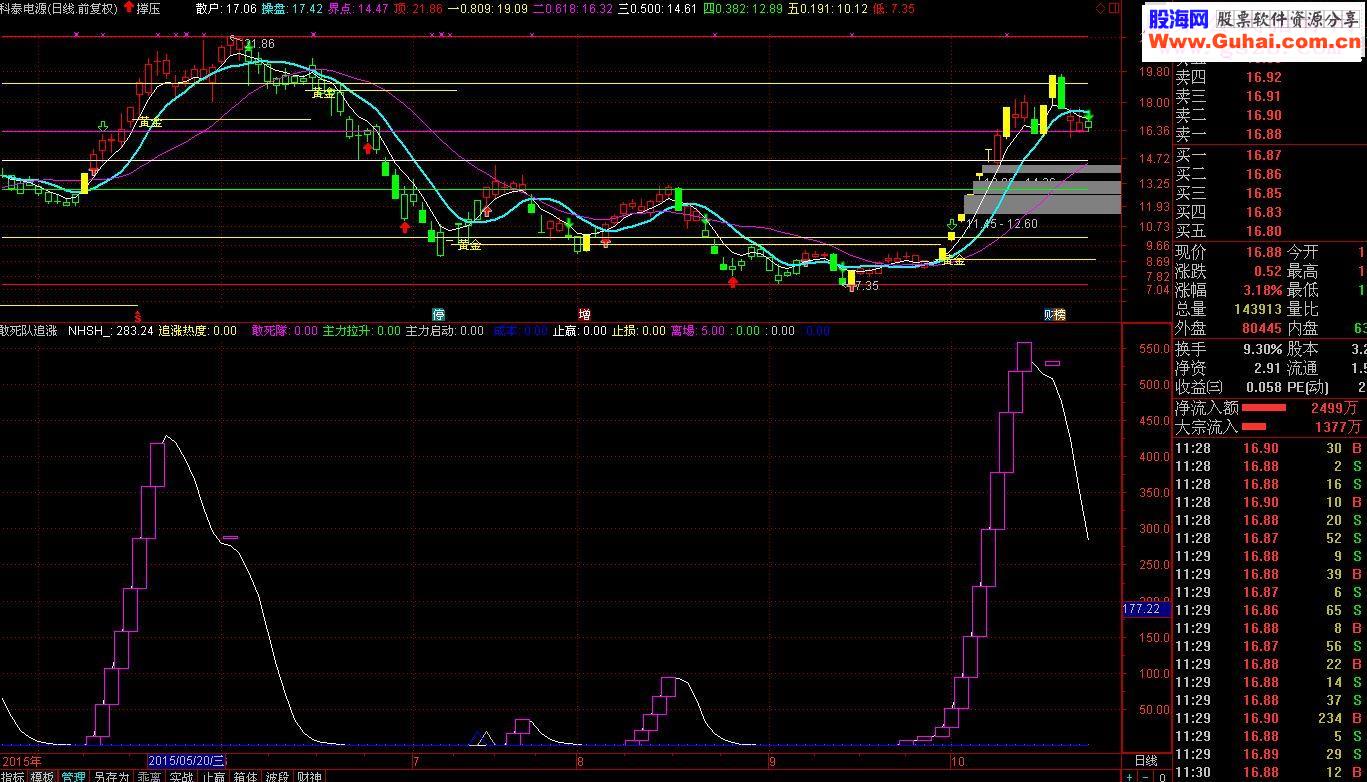Click the NHSH_: 283.24 indicator value
1367x782 pixels.
click(110, 330)
